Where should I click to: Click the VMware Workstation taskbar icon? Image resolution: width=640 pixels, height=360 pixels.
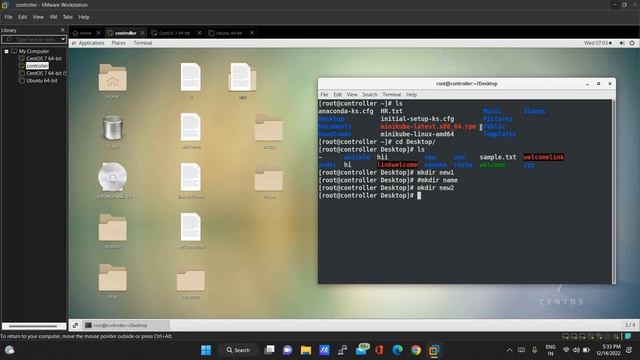434,350
